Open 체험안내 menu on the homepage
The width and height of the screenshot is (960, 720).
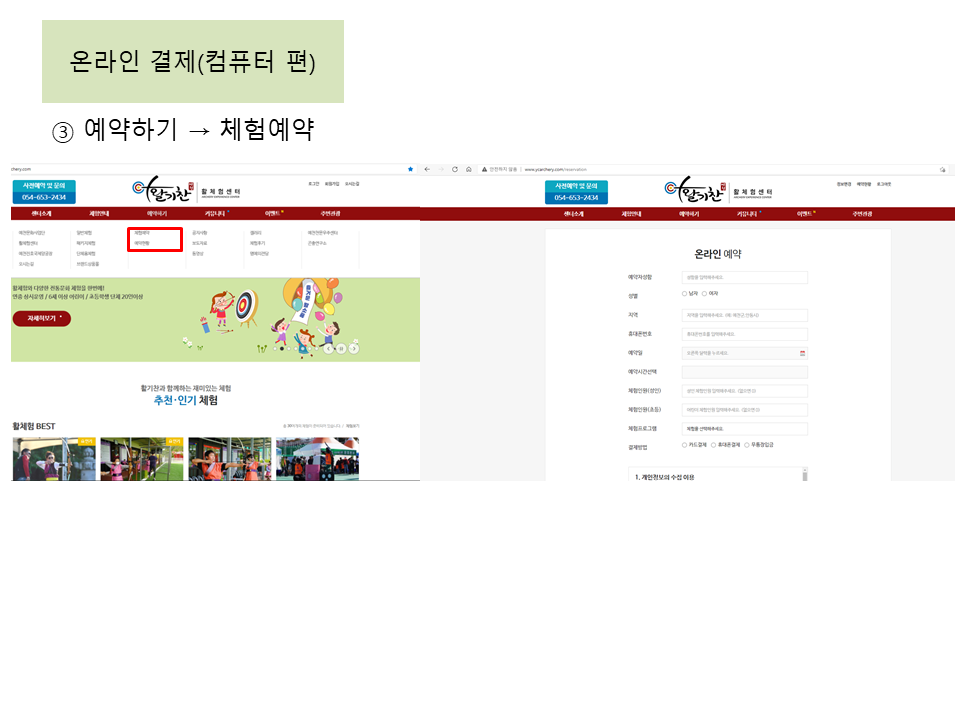coord(99,214)
